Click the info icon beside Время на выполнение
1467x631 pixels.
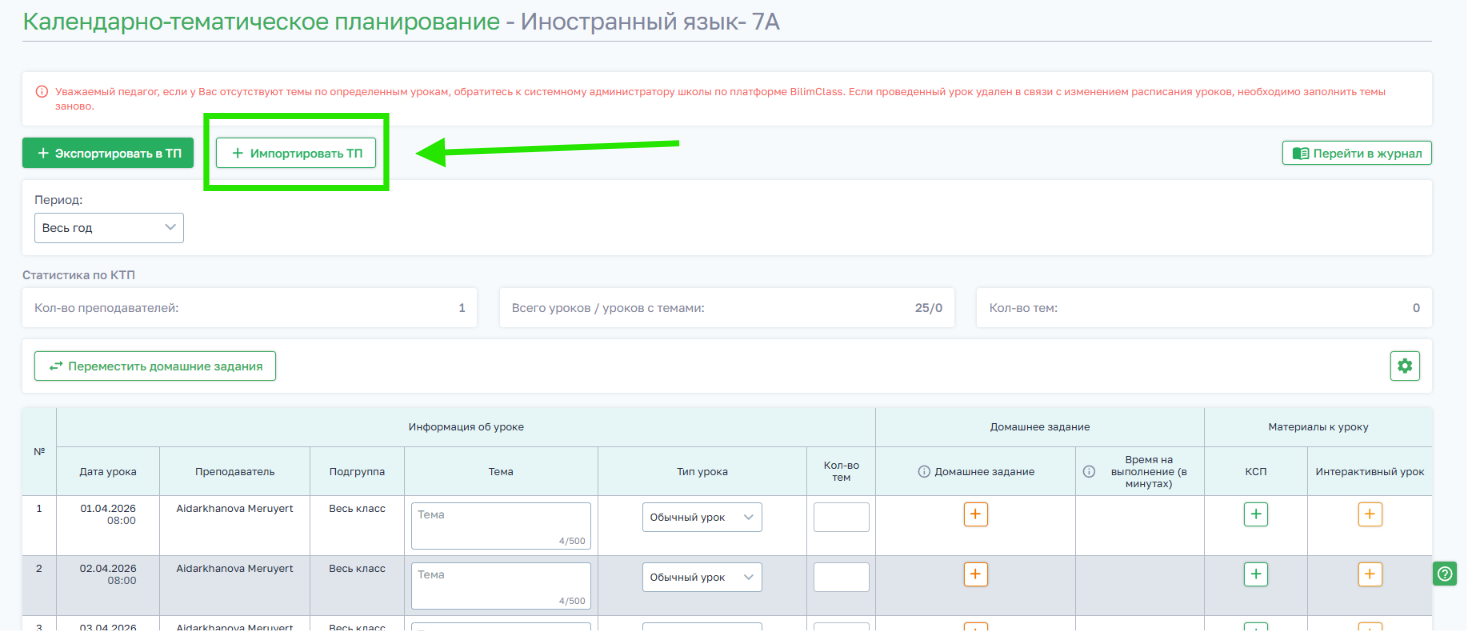tap(1089, 471)
